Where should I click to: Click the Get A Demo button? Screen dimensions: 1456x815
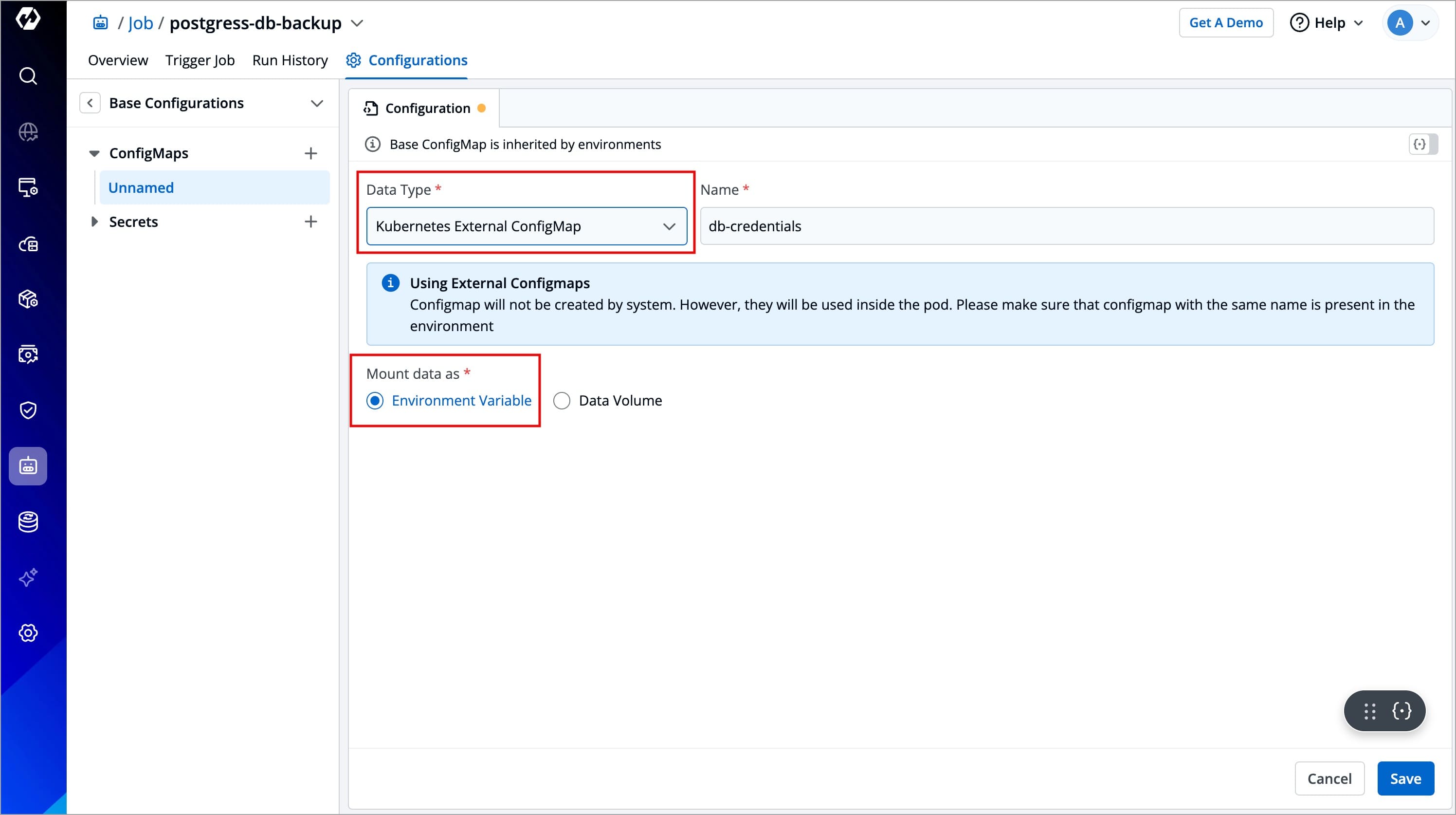coord(1225,22)
